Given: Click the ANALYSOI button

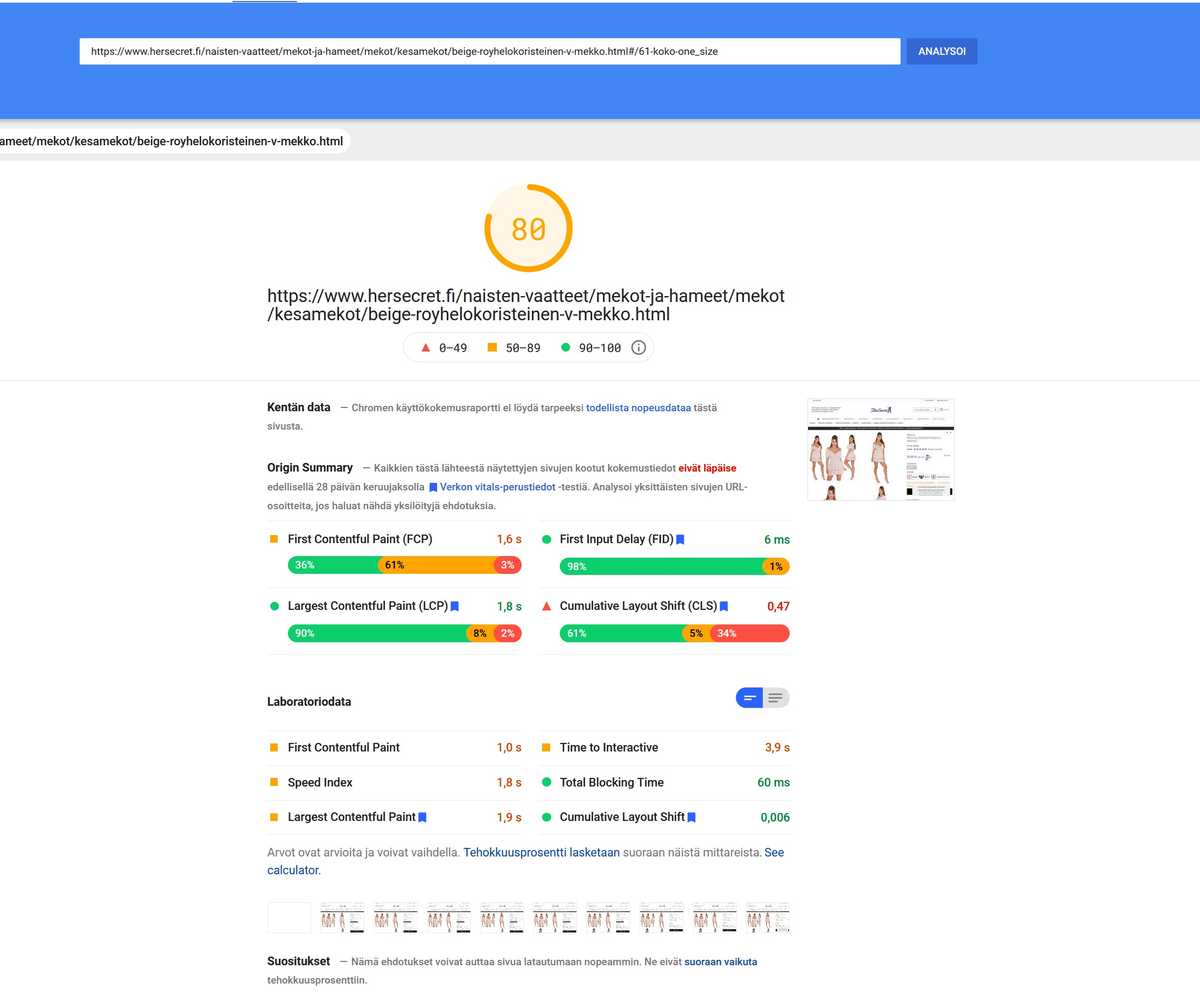Looking at the screenshot, I should click(x=941, y=51).
